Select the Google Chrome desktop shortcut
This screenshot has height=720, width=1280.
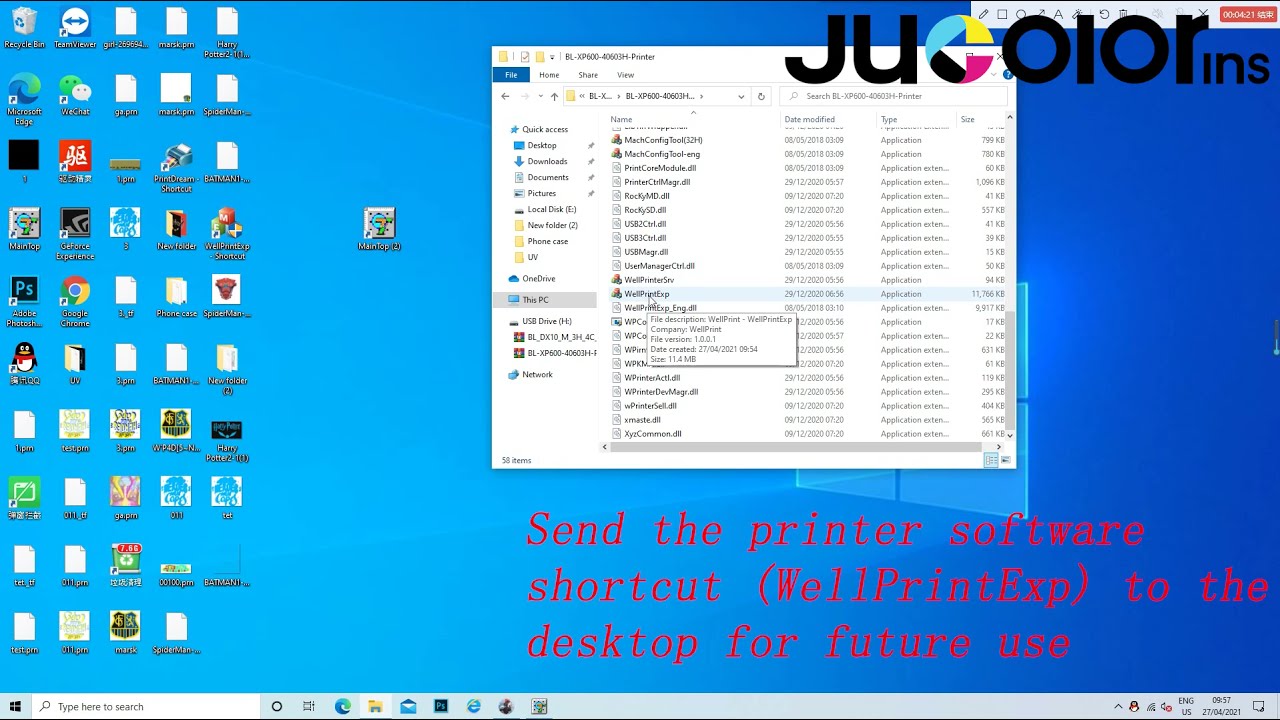(75, 302)
